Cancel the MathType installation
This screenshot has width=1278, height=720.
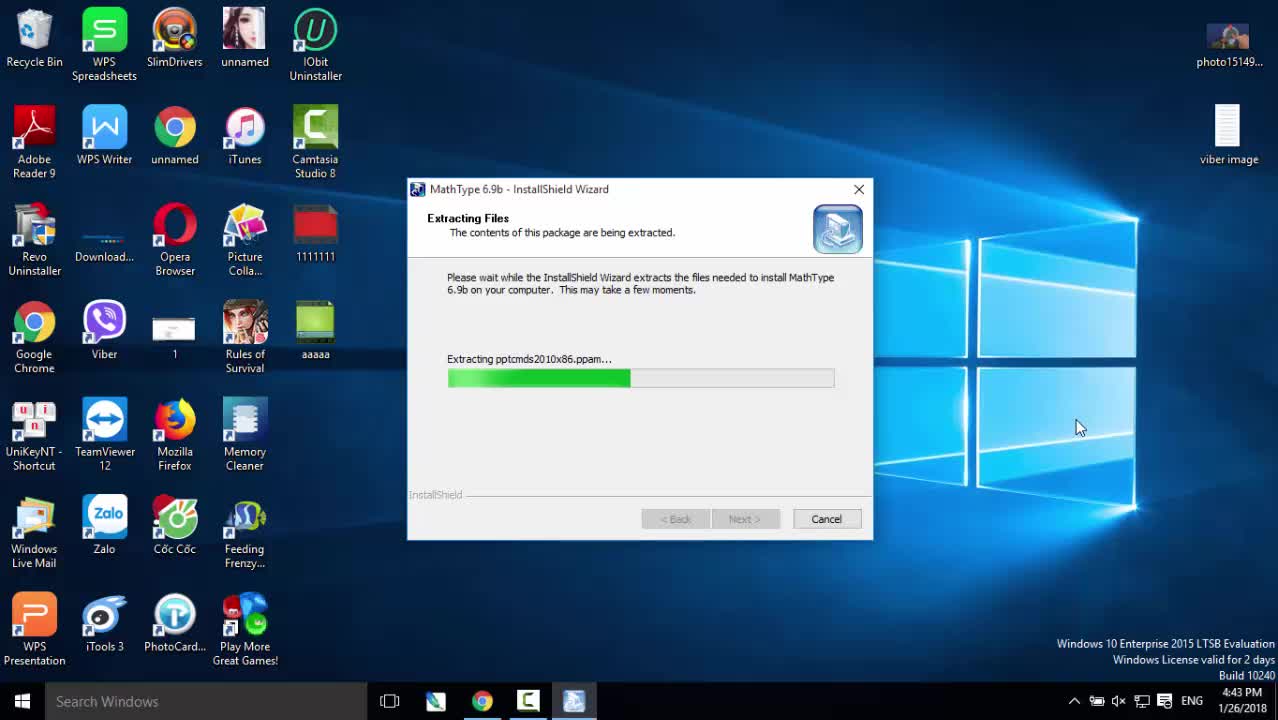tap(826, 519)
